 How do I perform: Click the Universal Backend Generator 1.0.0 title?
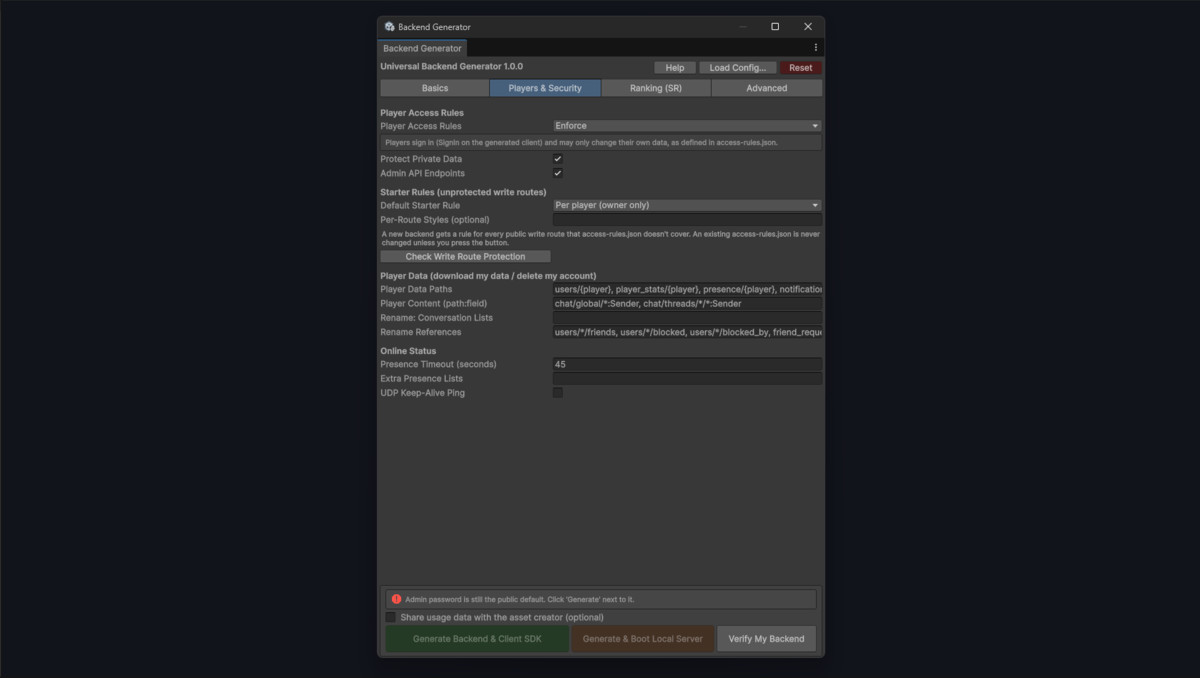pos(451,67)
